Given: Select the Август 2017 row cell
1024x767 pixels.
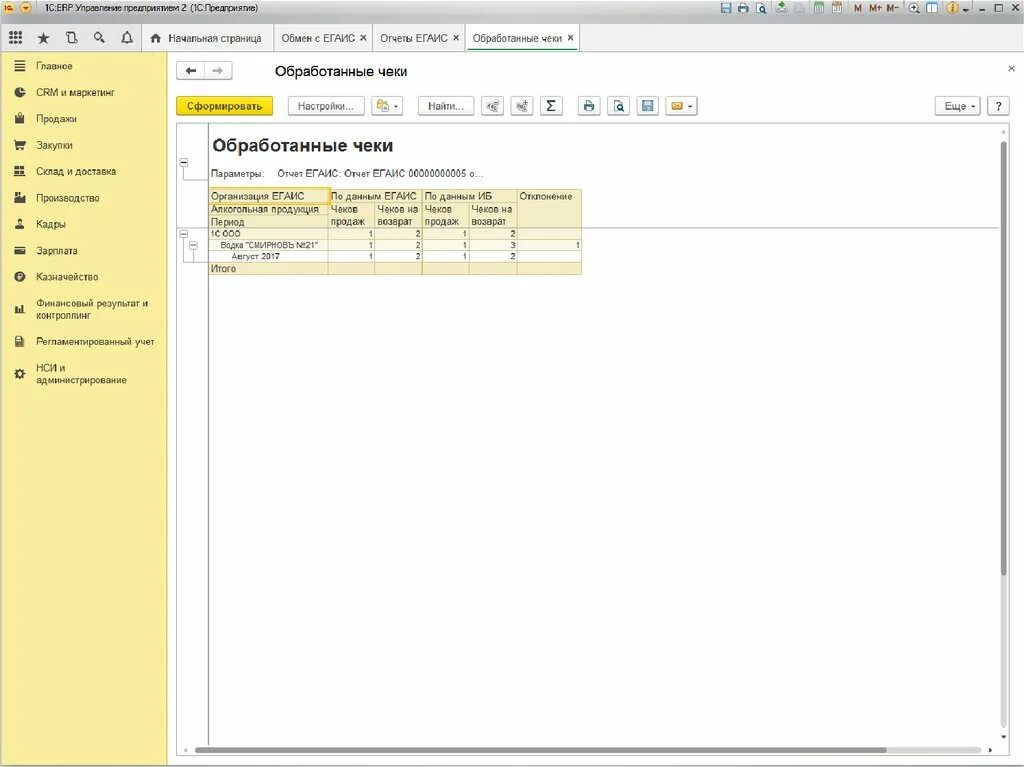Looking at the screenshot, I should tap(268, 256).
